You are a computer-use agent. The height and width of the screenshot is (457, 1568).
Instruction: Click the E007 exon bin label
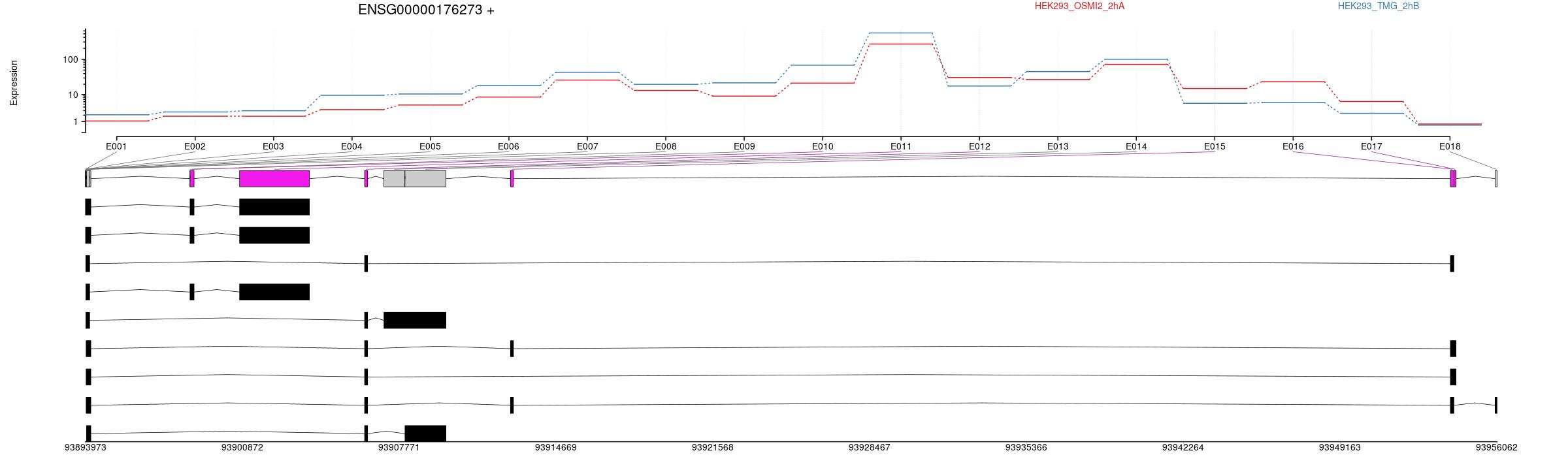point(587,146)
